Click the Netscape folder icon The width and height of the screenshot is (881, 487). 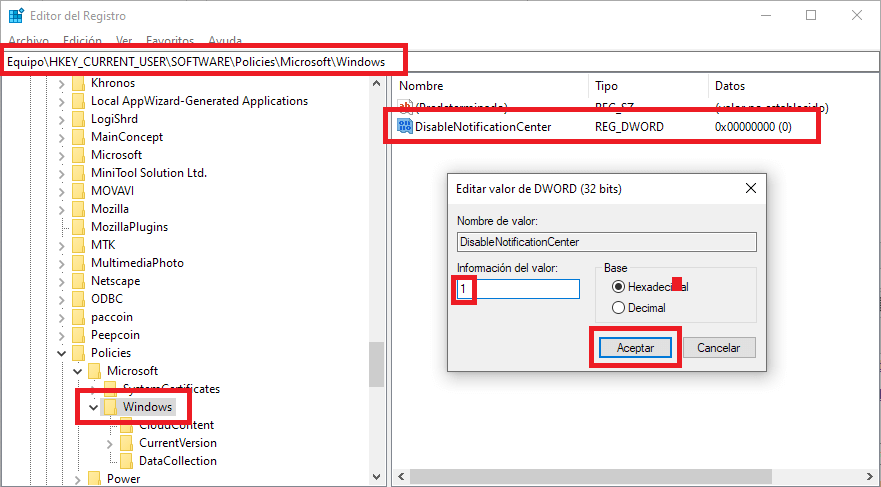[x=79, y=281]
